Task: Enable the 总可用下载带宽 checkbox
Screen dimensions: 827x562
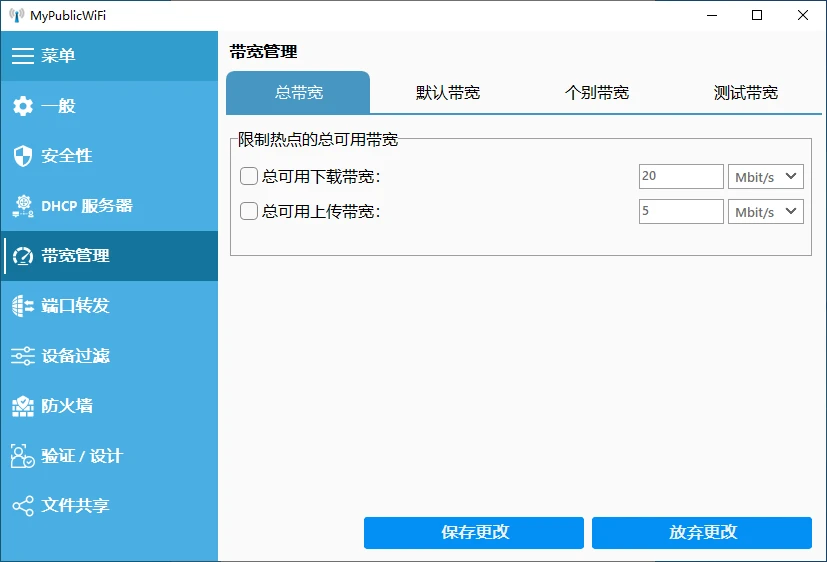Action: (x=250, y=177)
